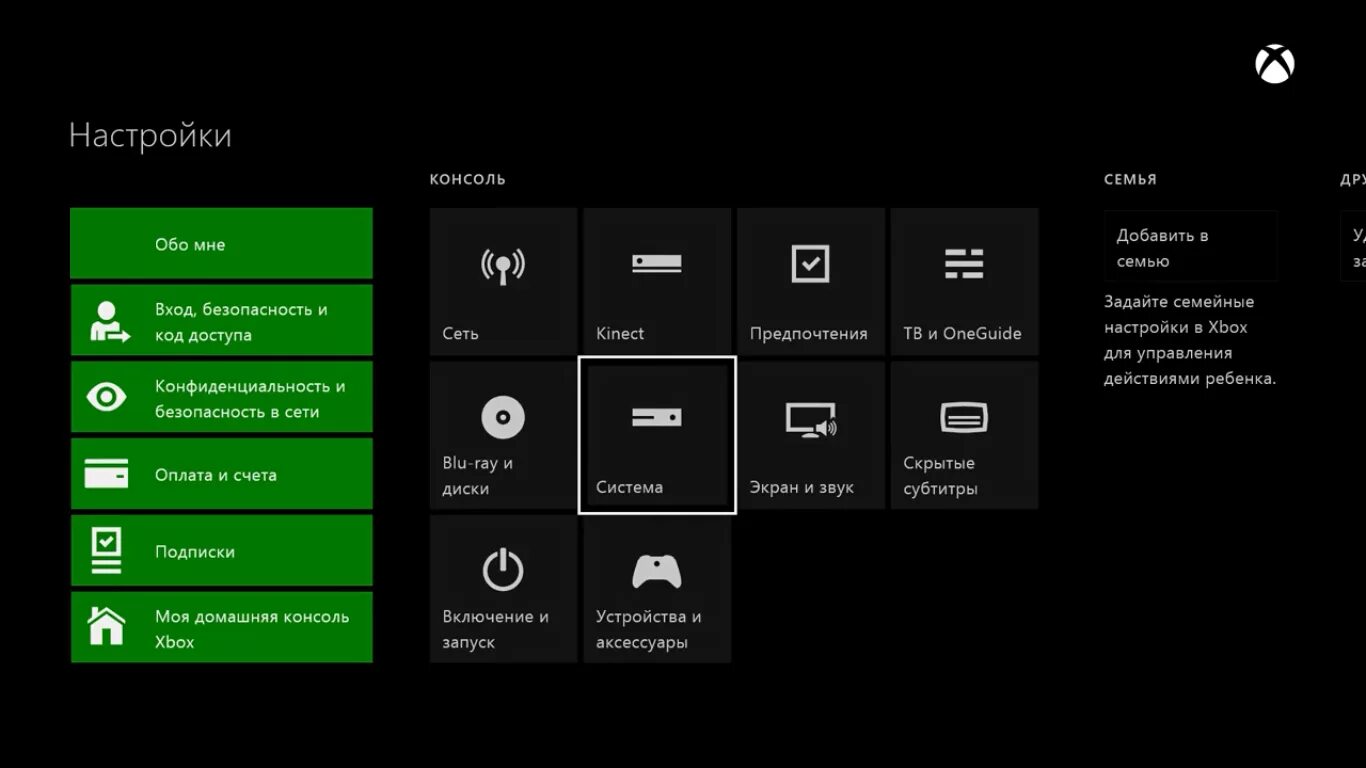The height and width of the screenshot is (768, 1366).
Task: Open Экран и звук tile
Action: tap(811, 435)
